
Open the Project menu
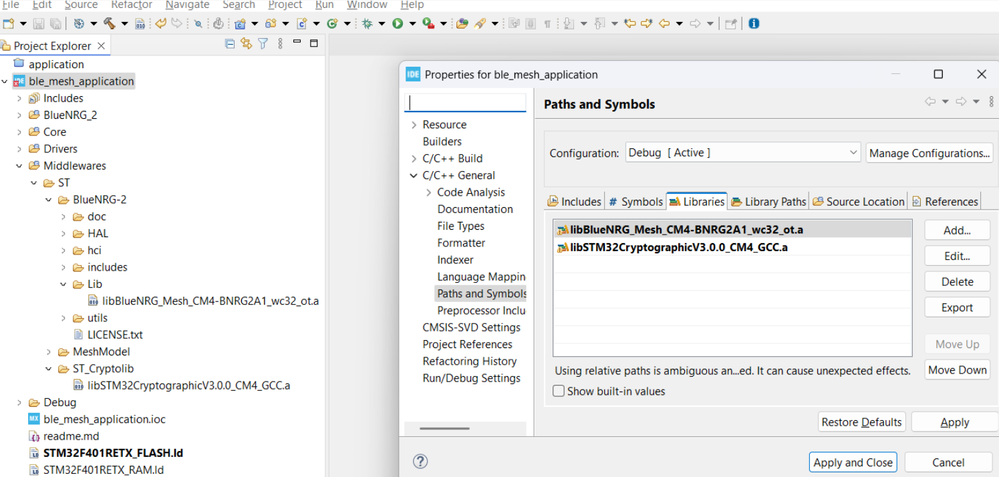tap(285, 5)
